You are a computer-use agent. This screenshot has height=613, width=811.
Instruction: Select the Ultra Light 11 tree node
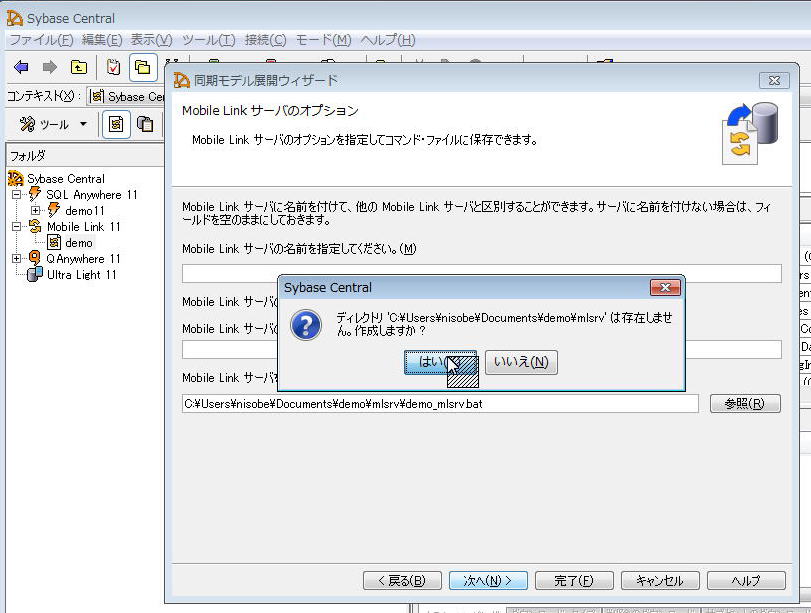[x=81, y=274]
